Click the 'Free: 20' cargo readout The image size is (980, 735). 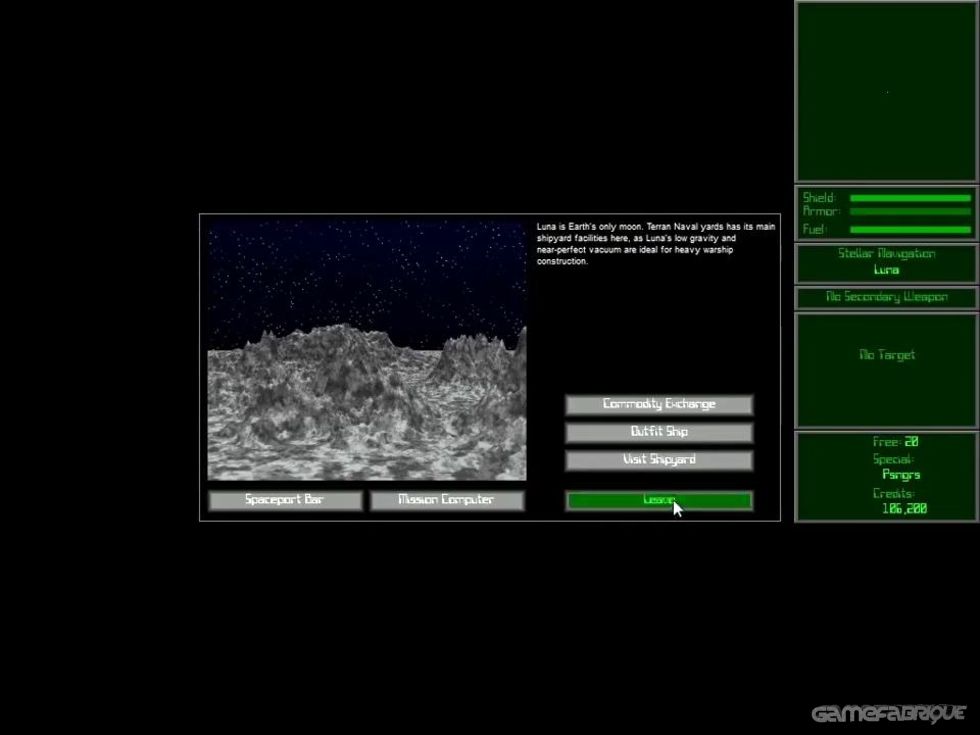click(895, 442)
